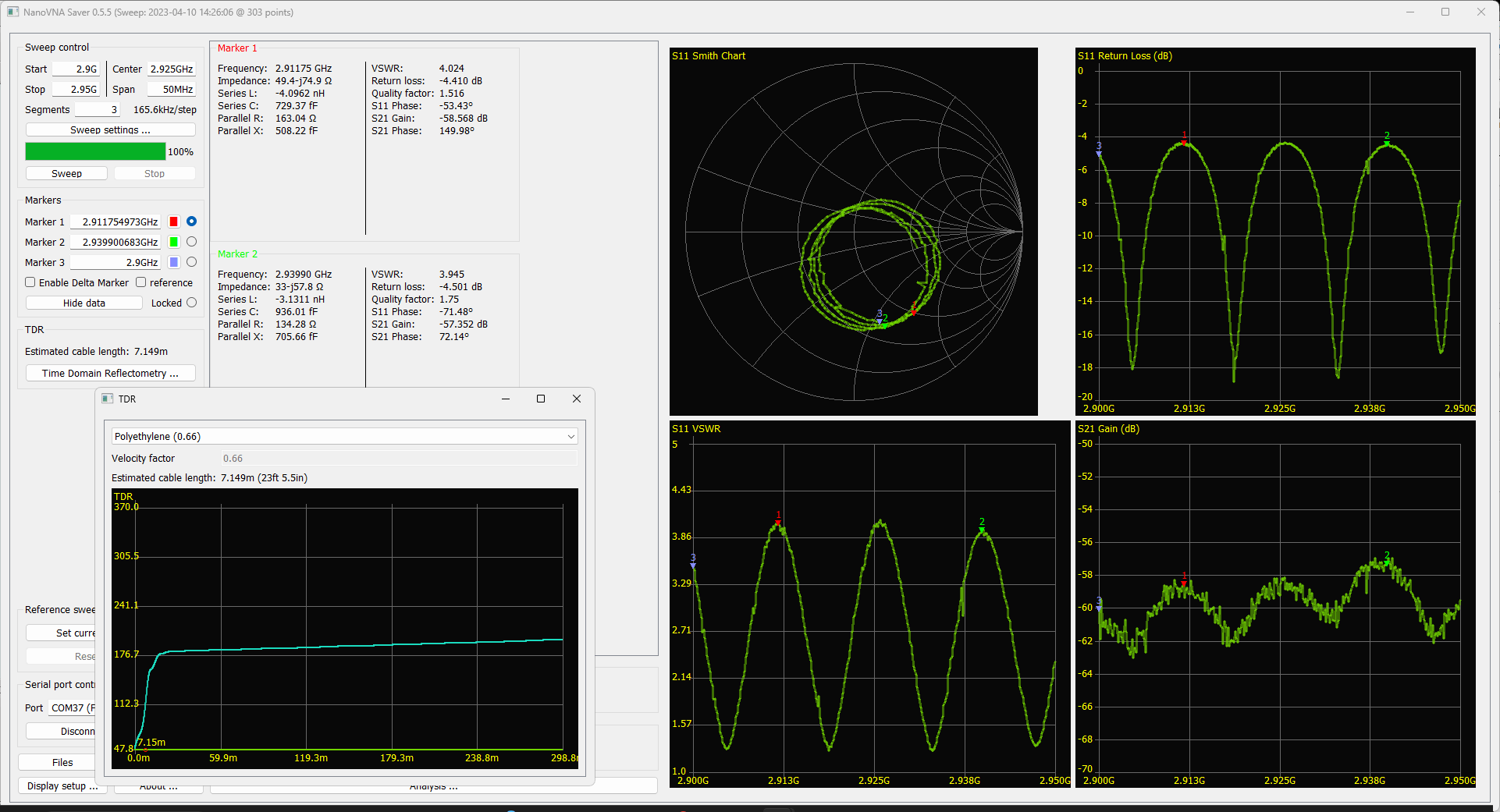This screenshot has width=1500, height=812.
Task: Close the TDR window
Action: [577, 399]
